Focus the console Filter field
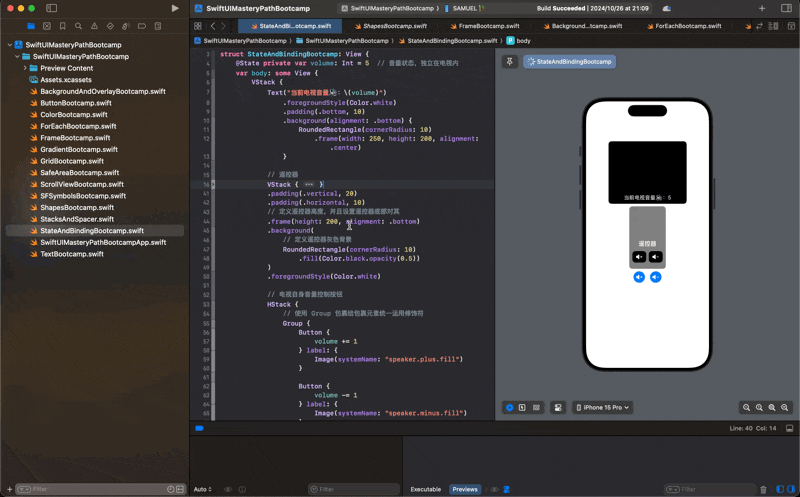The width and height of the screenshot is (800, 497). [709, 489]
